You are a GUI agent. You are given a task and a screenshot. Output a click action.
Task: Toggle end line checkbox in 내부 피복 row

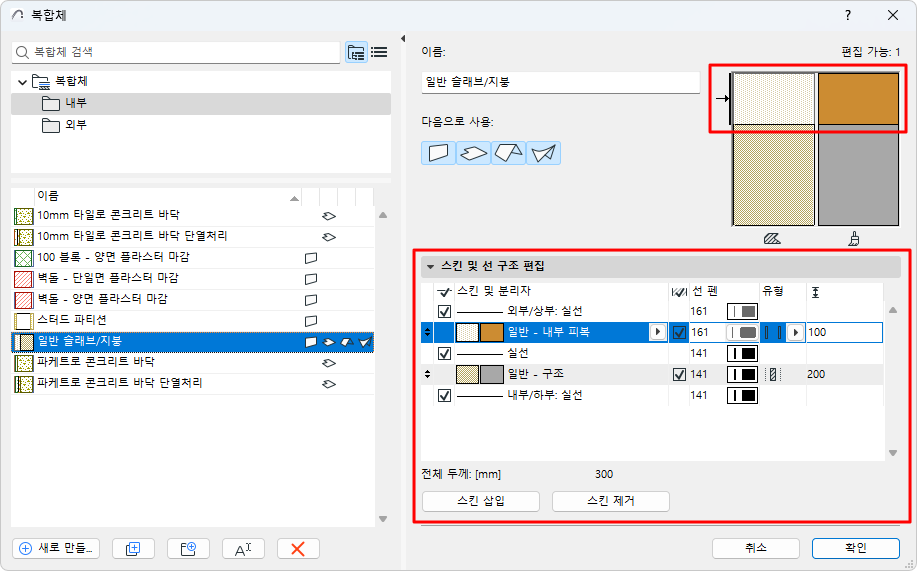pos(679,332)
